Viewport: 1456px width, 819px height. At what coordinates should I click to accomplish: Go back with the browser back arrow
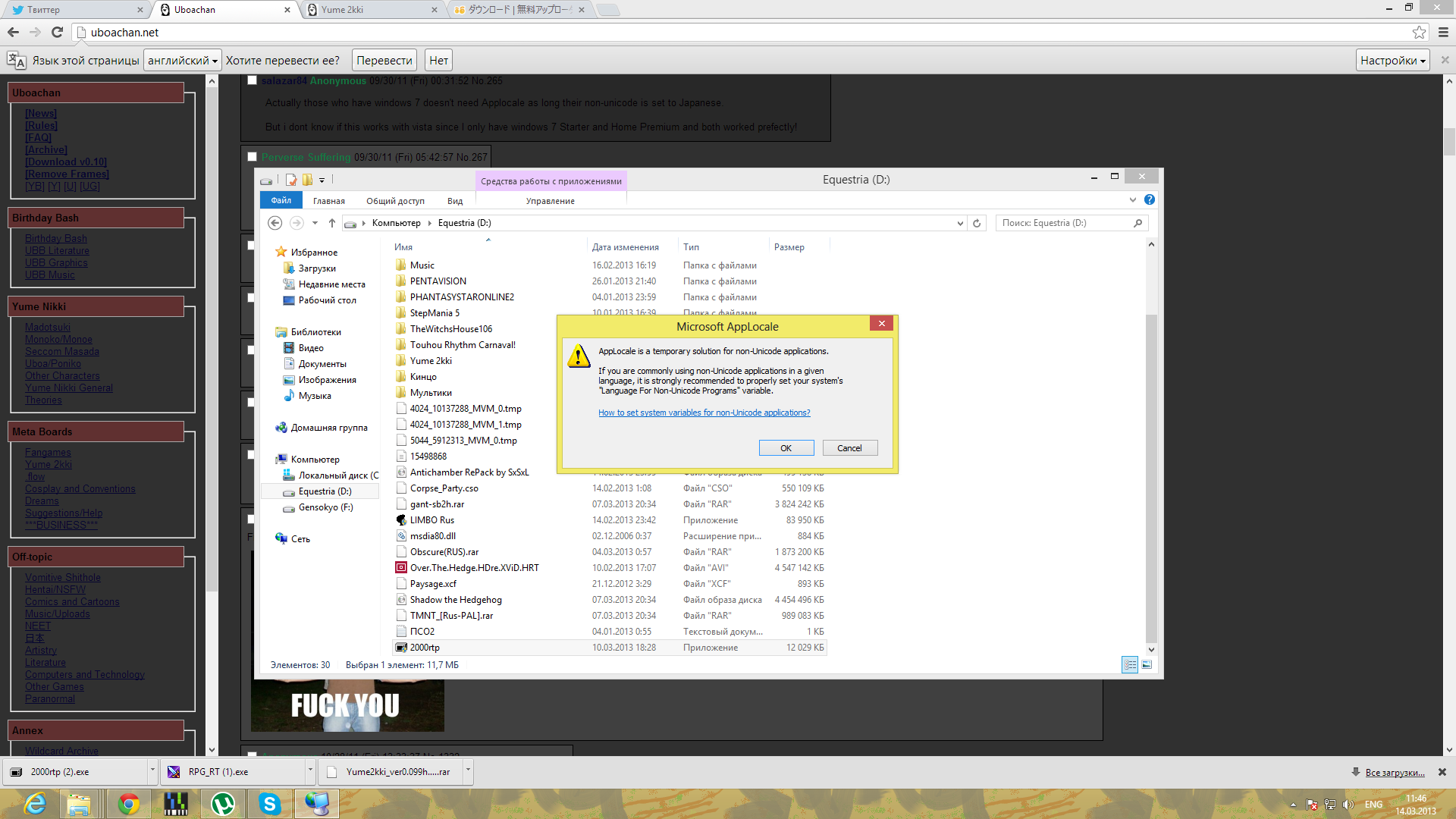pos(13,32)
